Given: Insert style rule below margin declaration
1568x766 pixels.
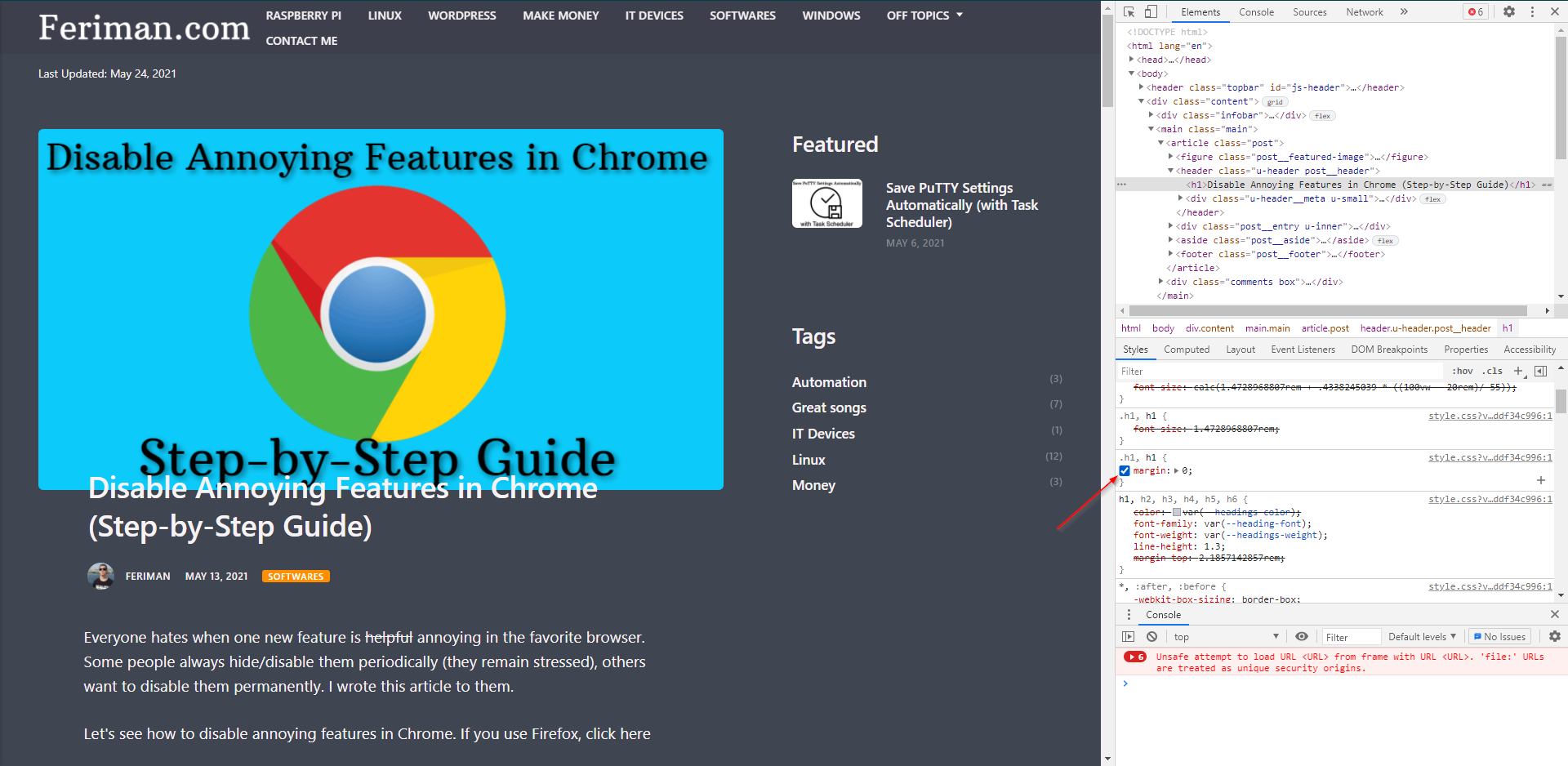Looking at the screenshot, I should point(1541,480).
